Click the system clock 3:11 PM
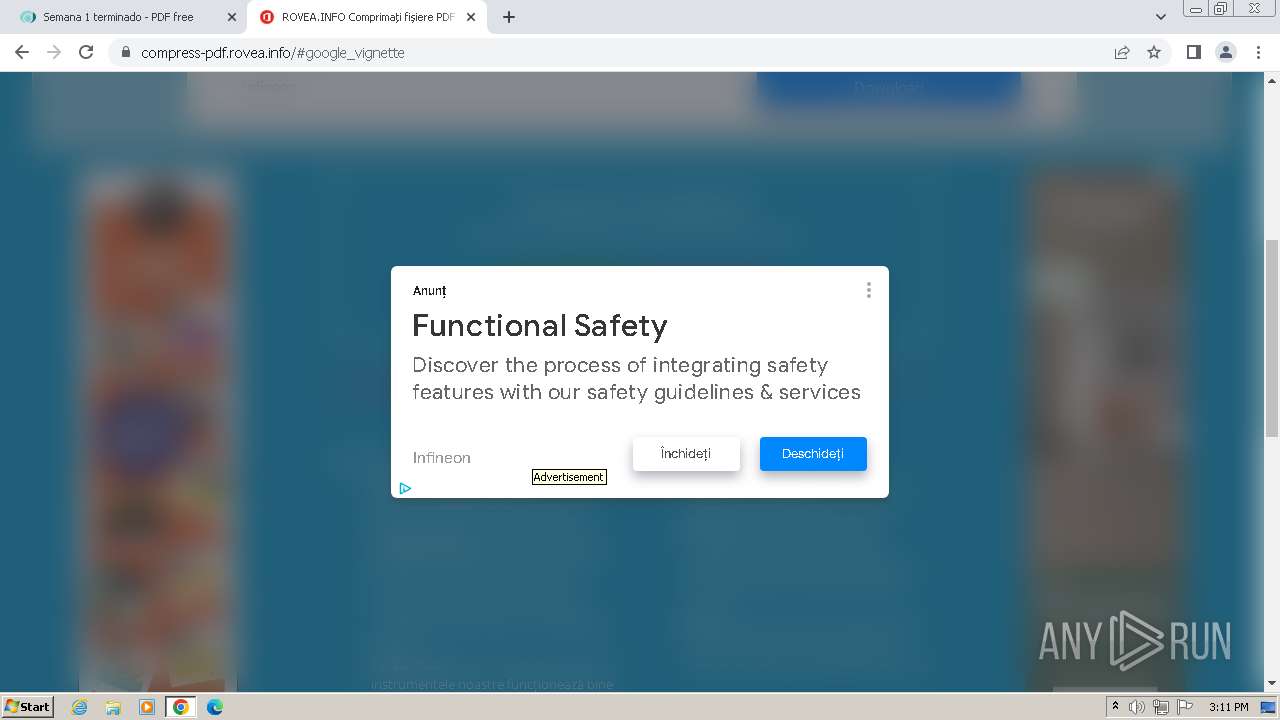This screenshot has height=720, width=1280. pyautogui.click(x=1228, y=707)
